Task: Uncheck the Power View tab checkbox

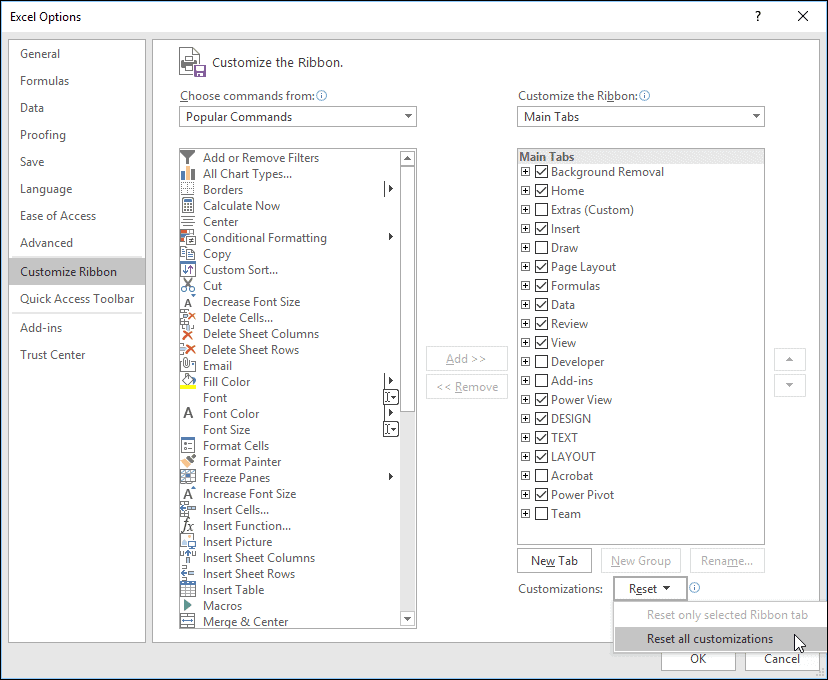Action: point(541,400)
